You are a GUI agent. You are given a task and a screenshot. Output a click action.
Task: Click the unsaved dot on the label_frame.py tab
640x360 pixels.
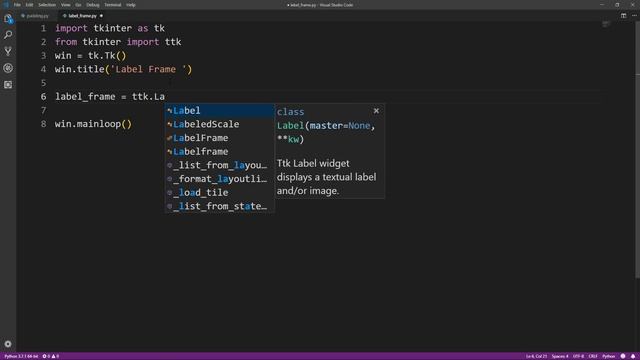[x=101, y=16]
